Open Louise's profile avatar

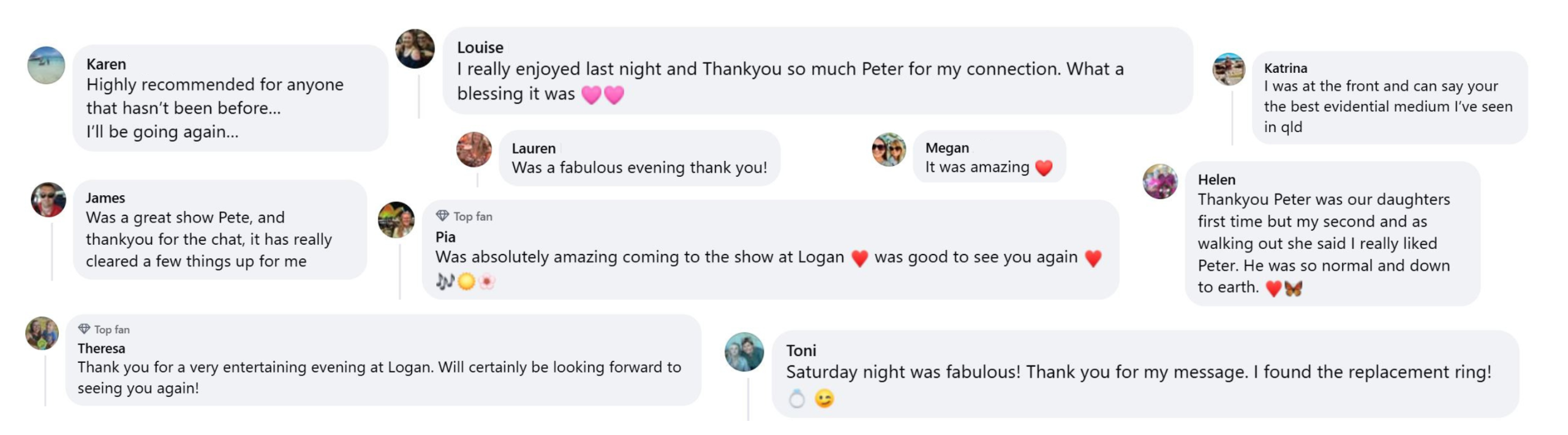[x=415, y=48]
